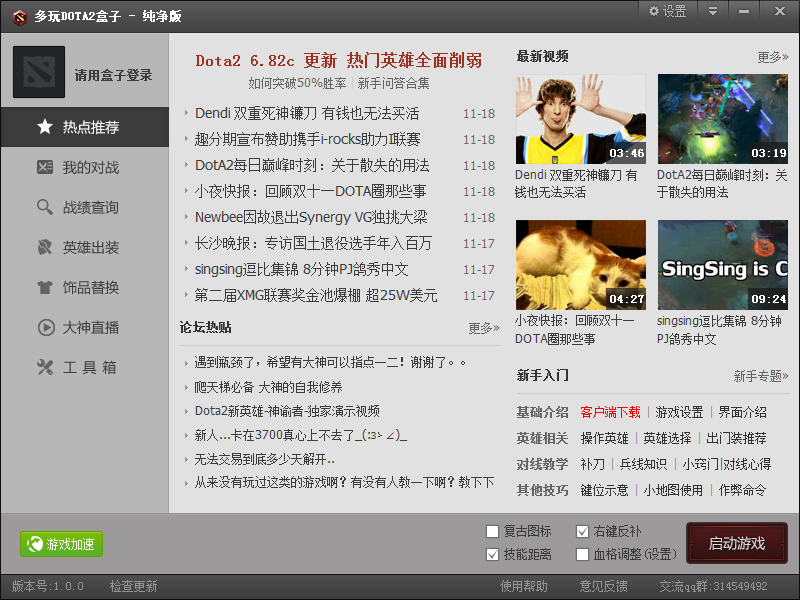Open 新手专题» beginner topics

pos(761,377)
